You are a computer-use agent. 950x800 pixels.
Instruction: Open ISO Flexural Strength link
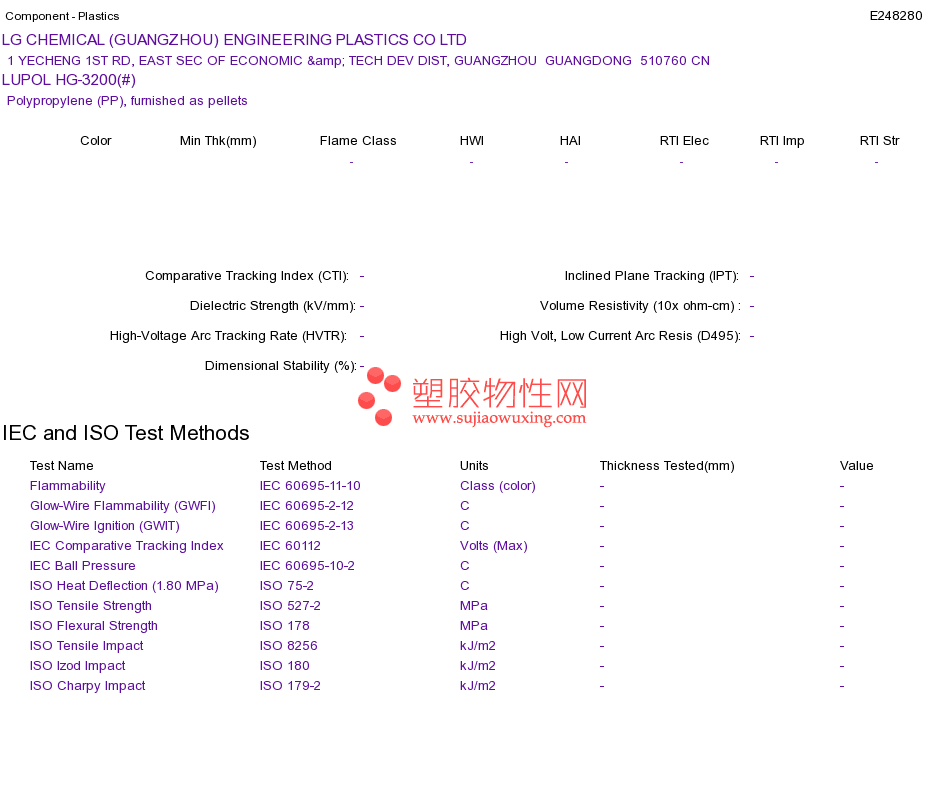click(93, 626)
